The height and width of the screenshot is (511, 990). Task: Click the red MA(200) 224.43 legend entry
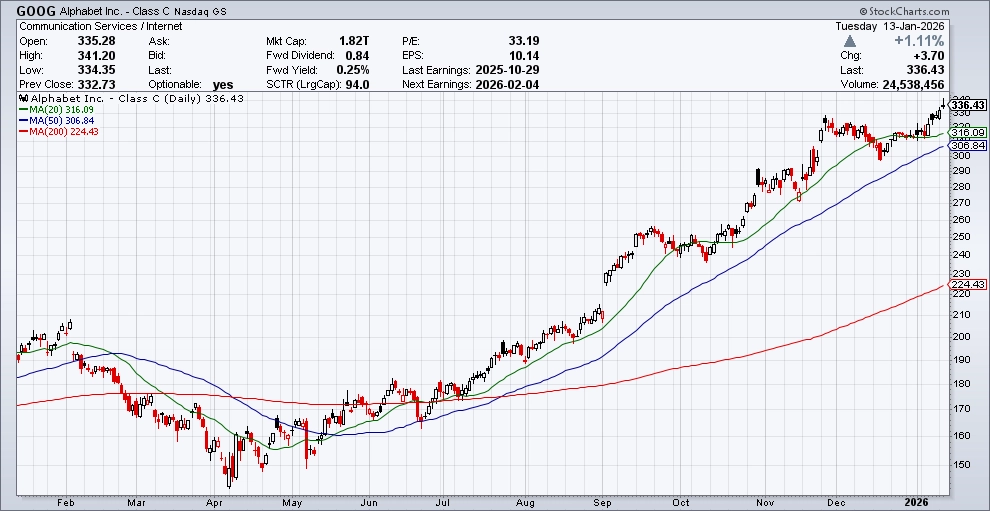coord(59,131)
